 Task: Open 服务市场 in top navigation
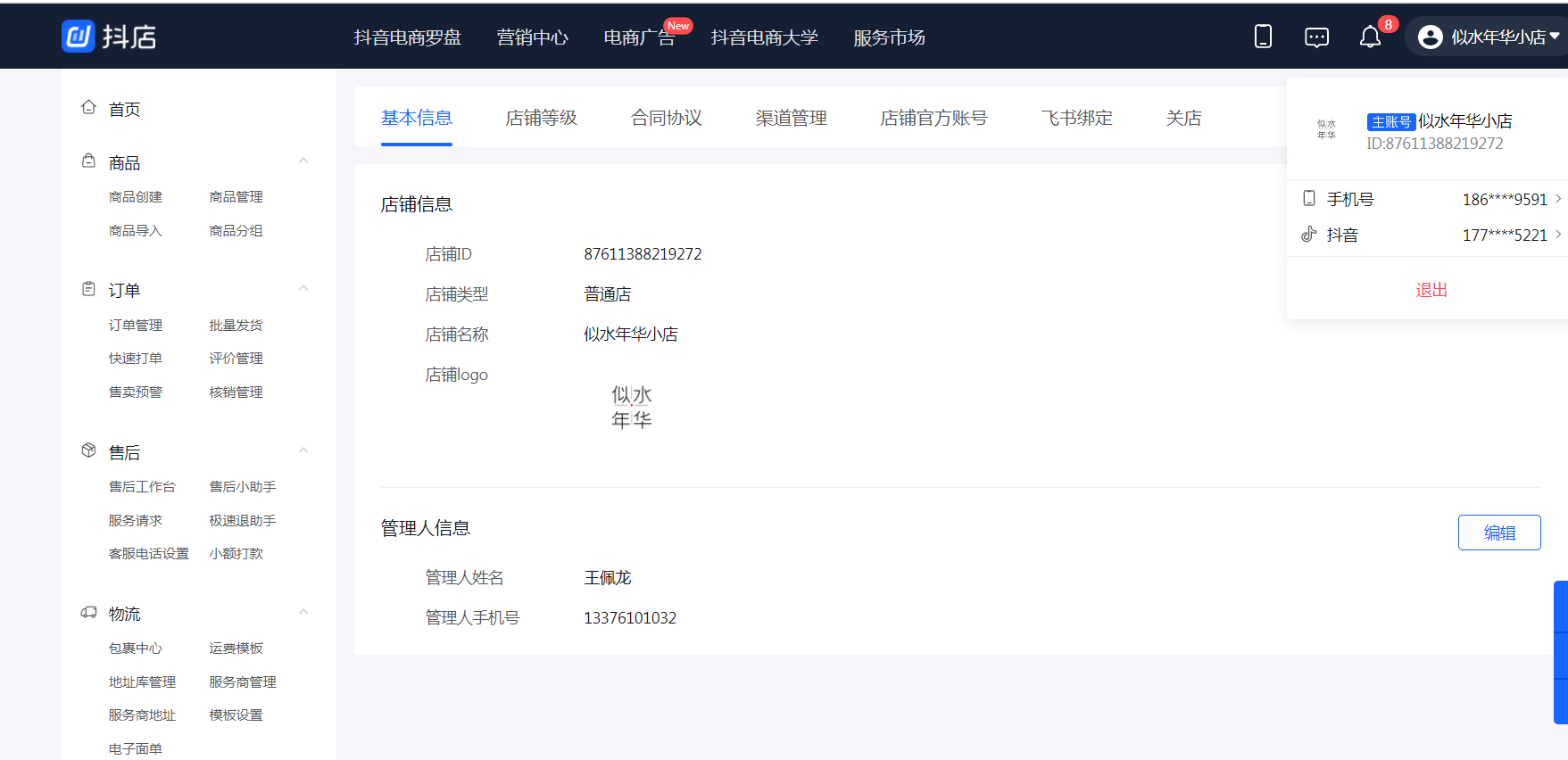click(x=890, y=37)
